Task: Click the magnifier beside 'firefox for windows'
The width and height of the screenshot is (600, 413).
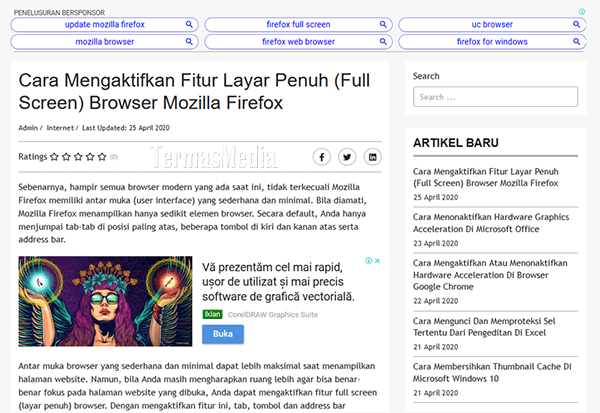Action: [x=577, y=41]
